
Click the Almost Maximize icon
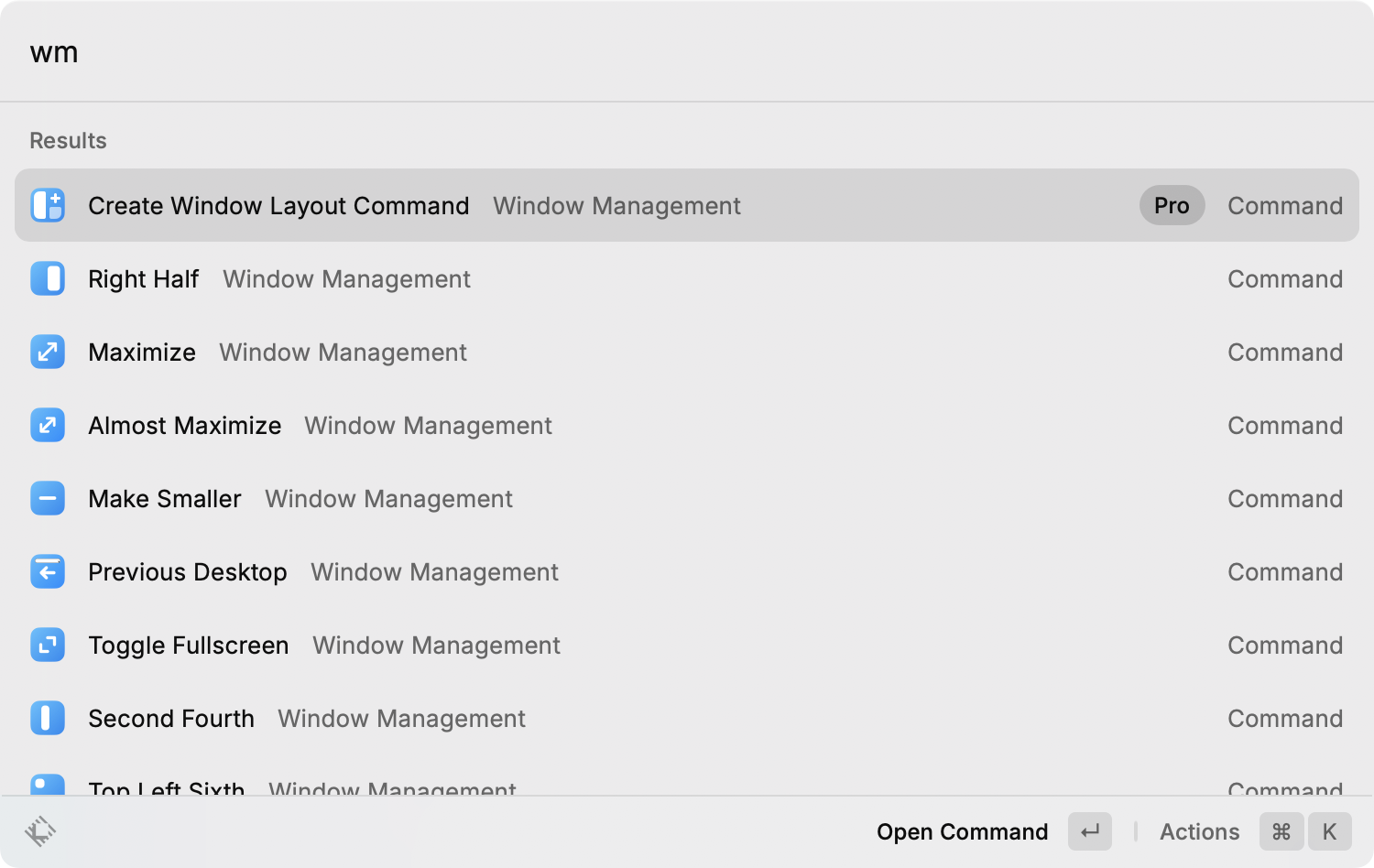pyautogui.click(x=47, y=425)
